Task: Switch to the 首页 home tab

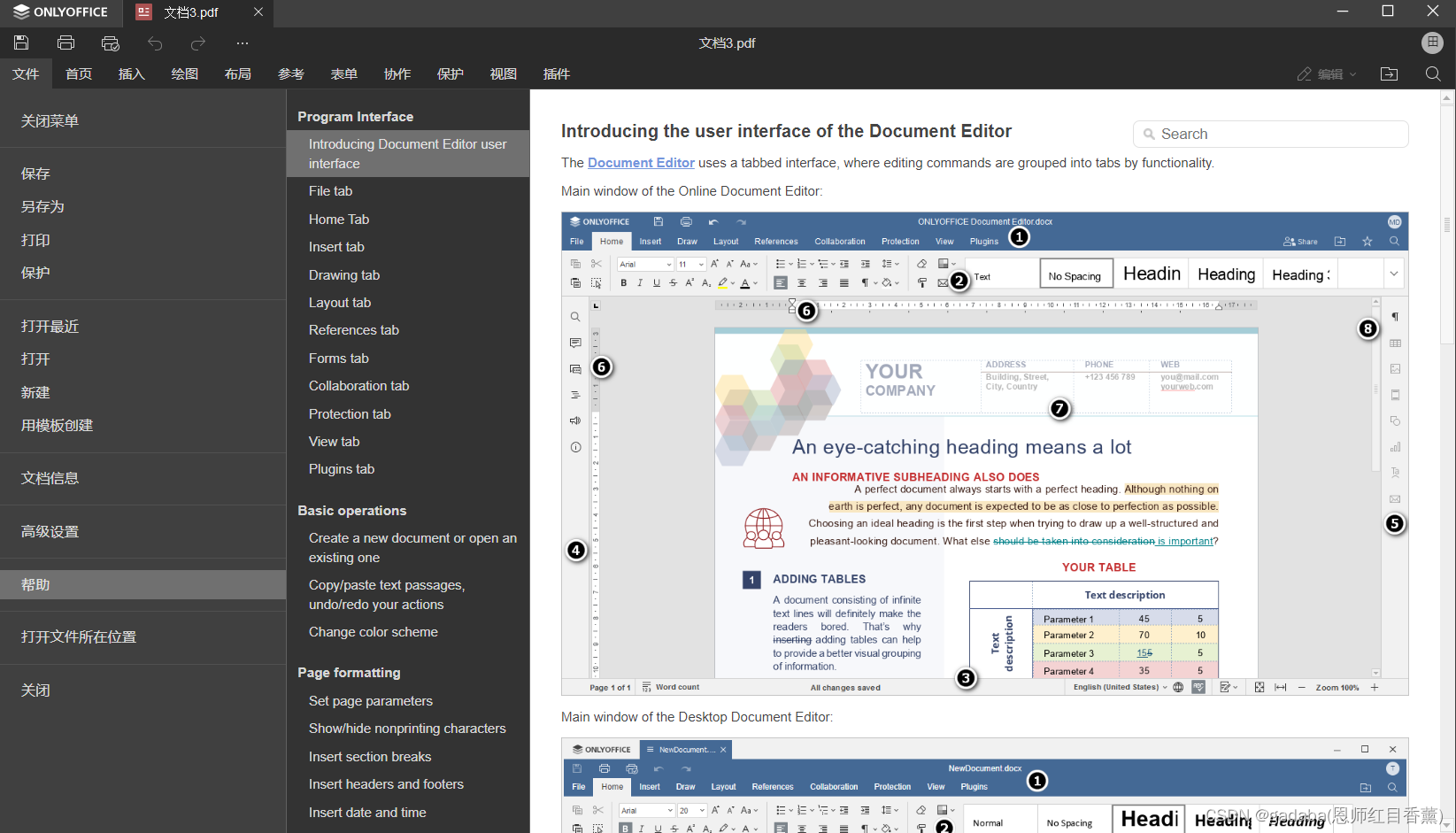Action: (79, 74)
